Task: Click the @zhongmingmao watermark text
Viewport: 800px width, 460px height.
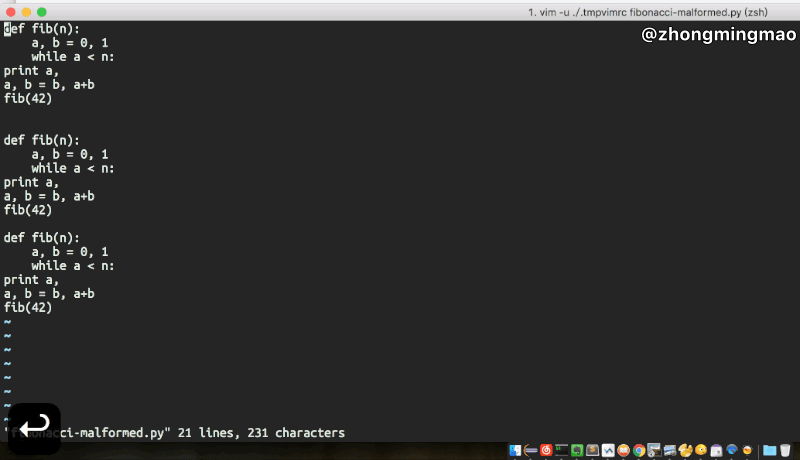Action: point(717,36)
